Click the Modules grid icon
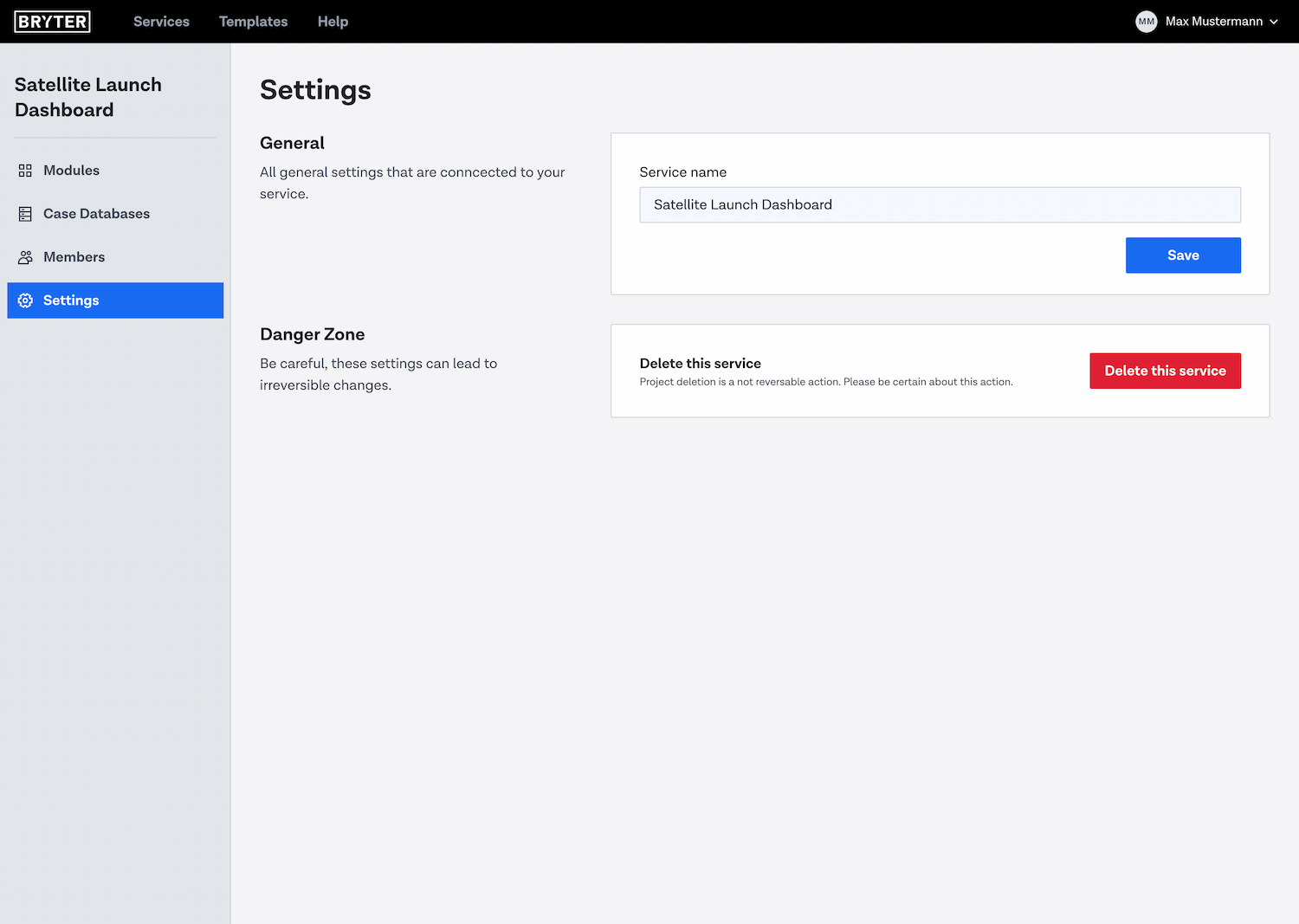This screenshot has width=1299, height=924. point(25,171)
